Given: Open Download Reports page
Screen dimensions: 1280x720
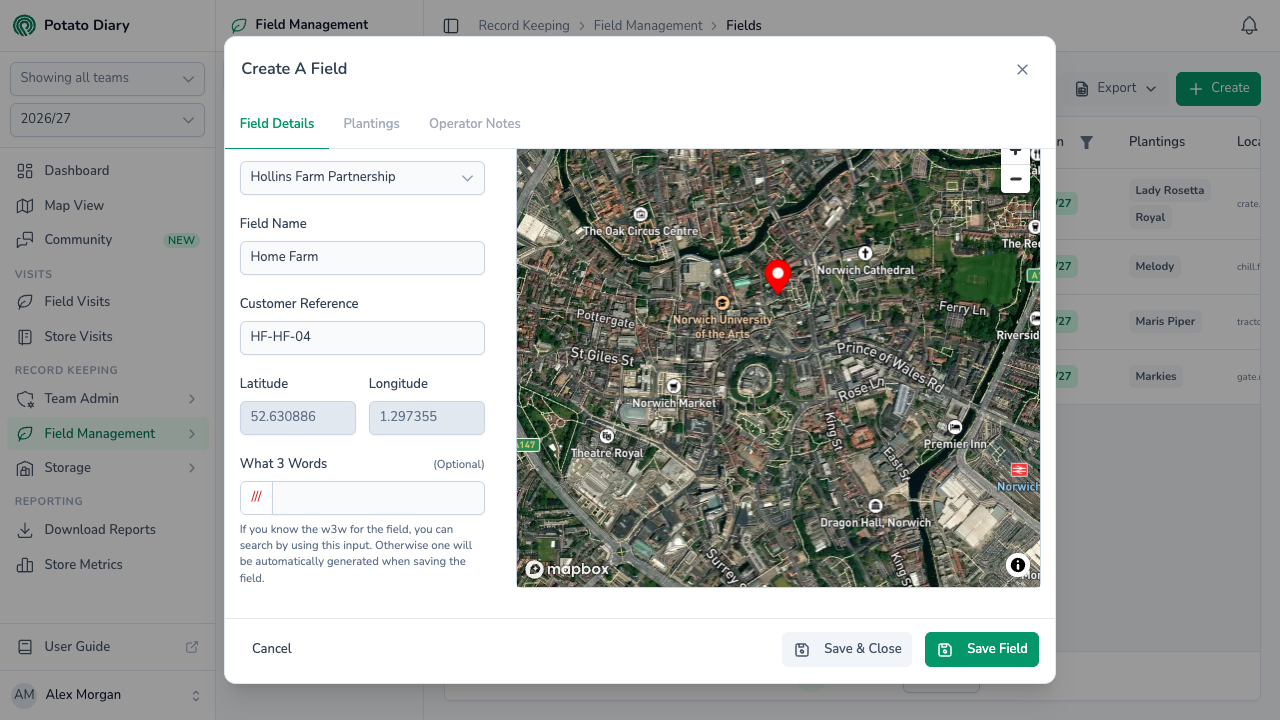Looking at the screenshot, I should tap(108, 530).
